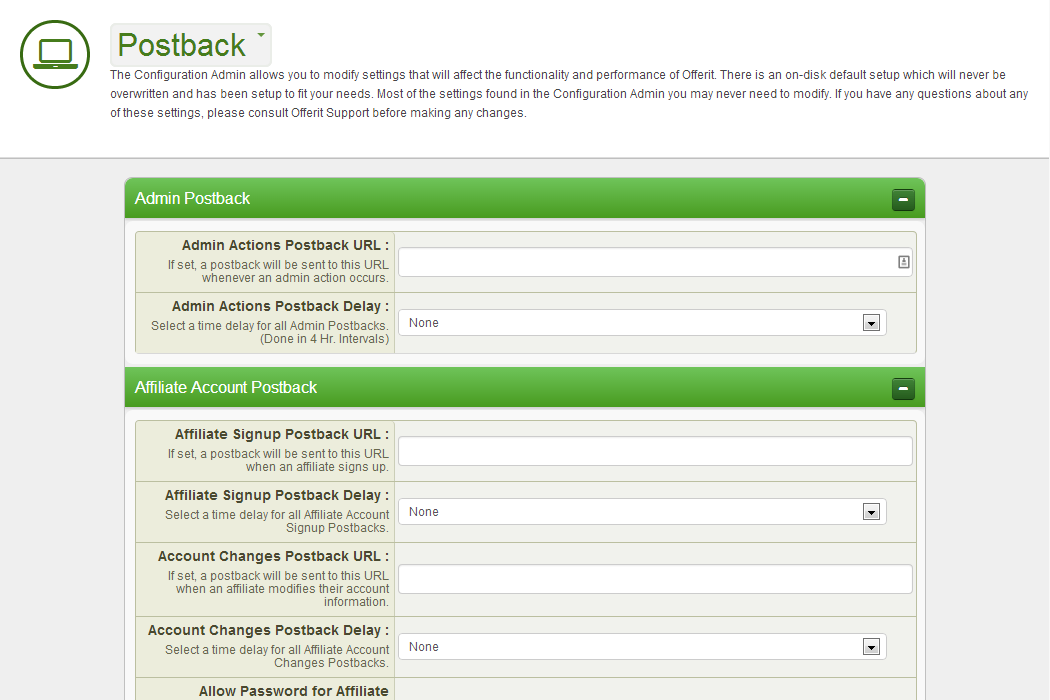Click the Affiliate Signup Postback URL label

point(281,434)
